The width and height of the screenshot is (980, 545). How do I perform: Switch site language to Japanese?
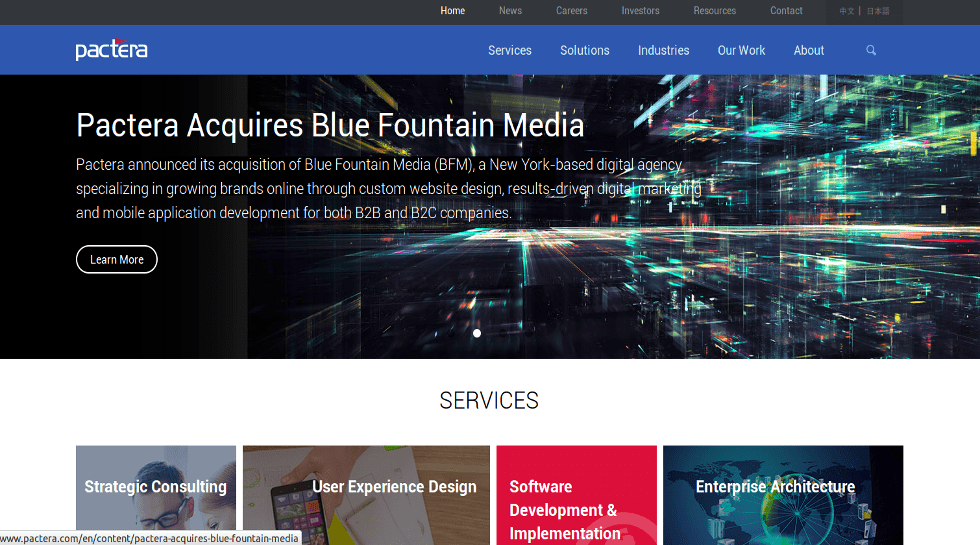click(x=877, y=12)
